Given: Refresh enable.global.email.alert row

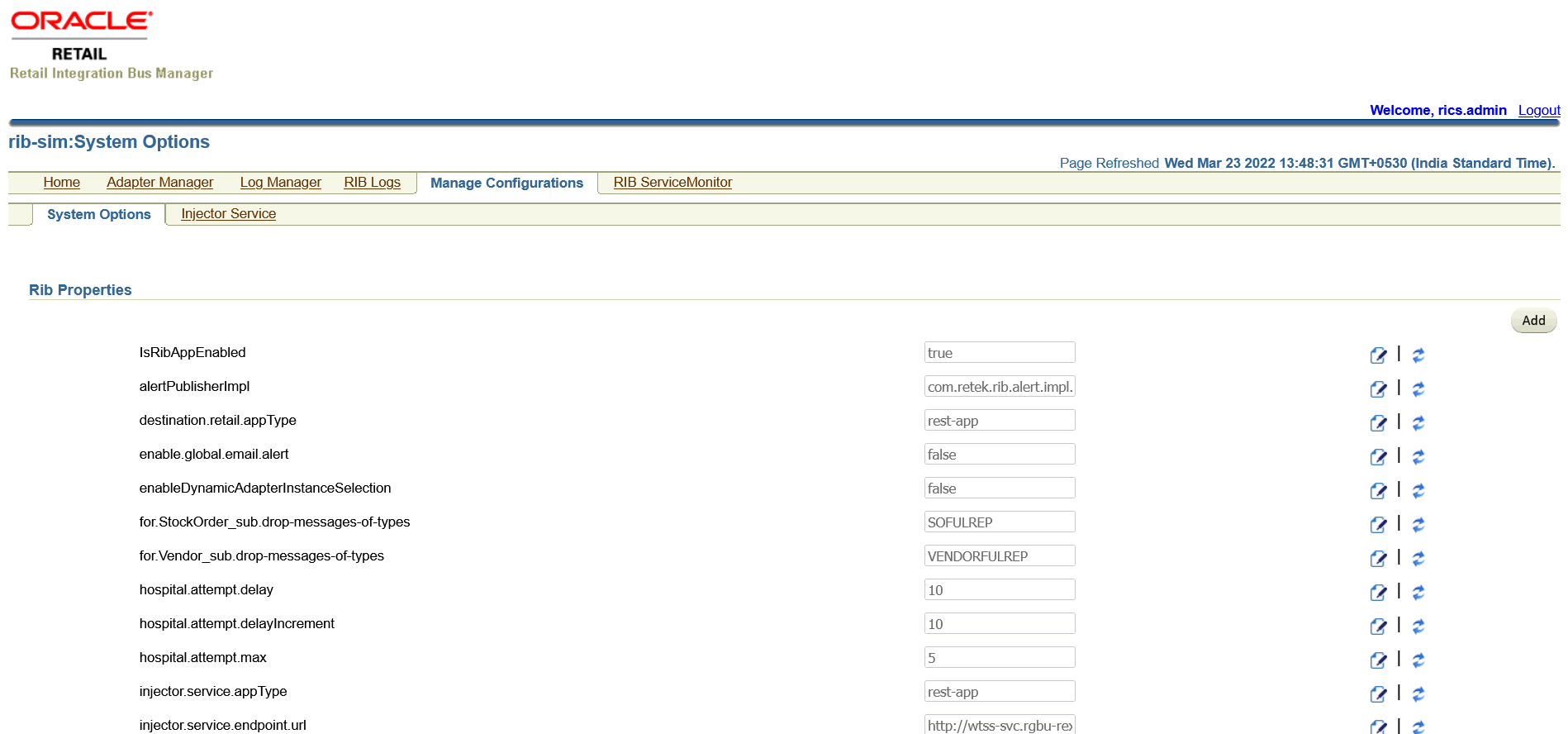Looking at the screenshot, I should [1418, 457].
